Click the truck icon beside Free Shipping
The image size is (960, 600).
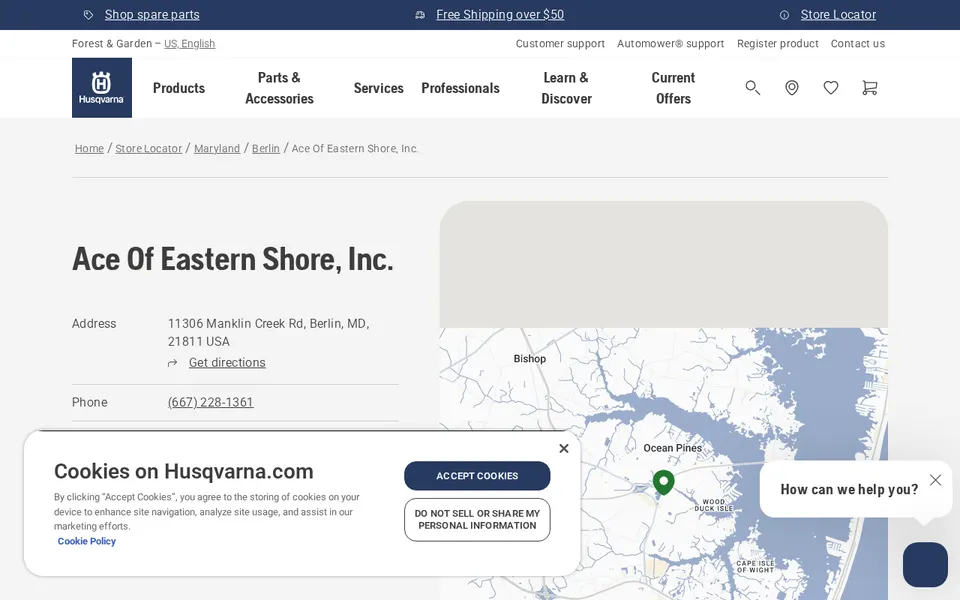coord(420,15)
